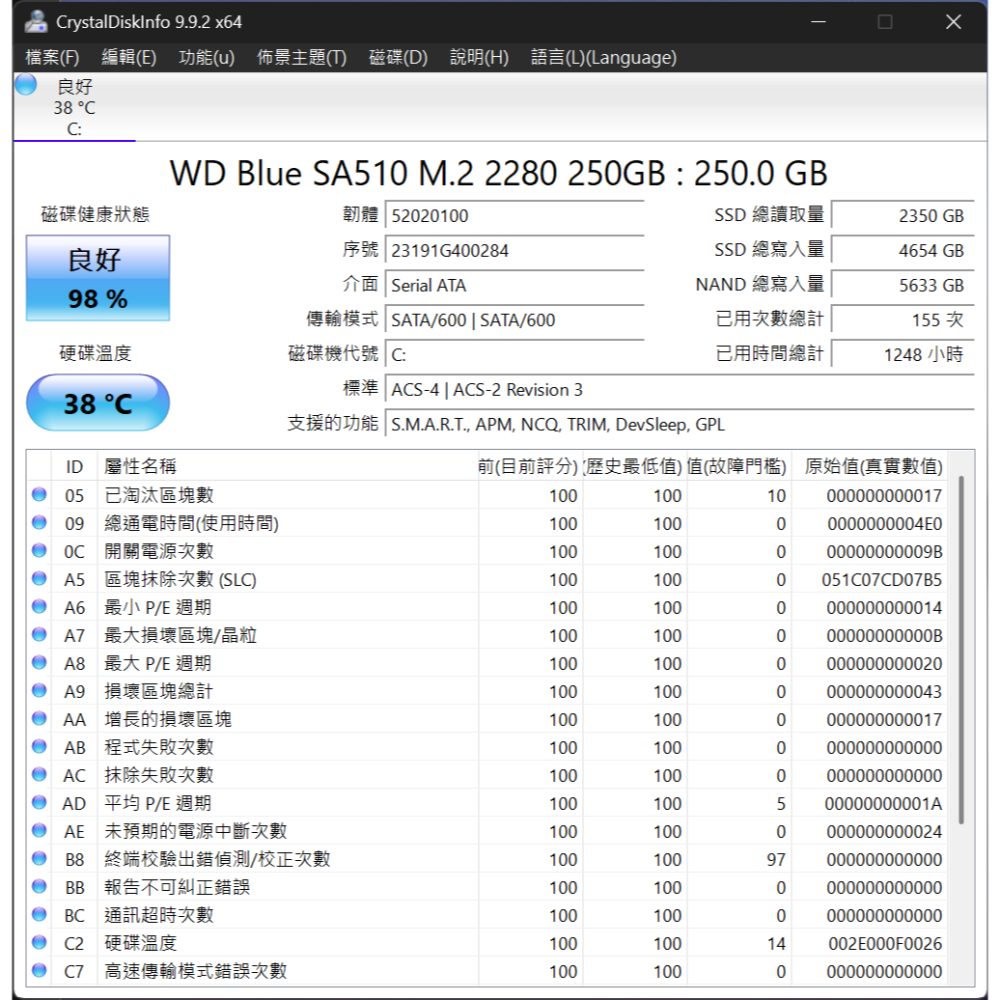Click status orb for attribute AC 抹除失敗次數
This screenshot has width=1000, height=1000.
tap(39, 774)
